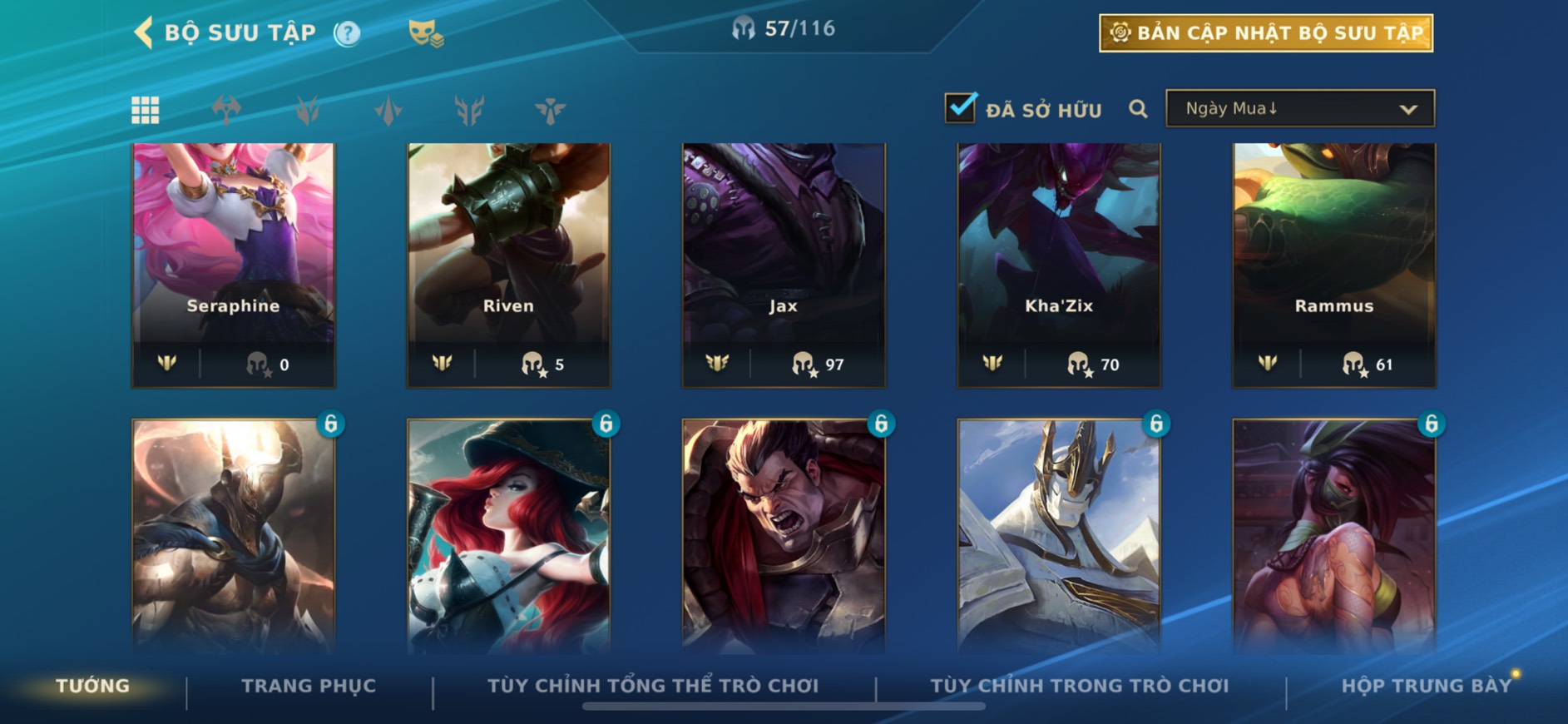Filter champions by the third role emblem
This screenshot has height=724, width=1568.
388,110
